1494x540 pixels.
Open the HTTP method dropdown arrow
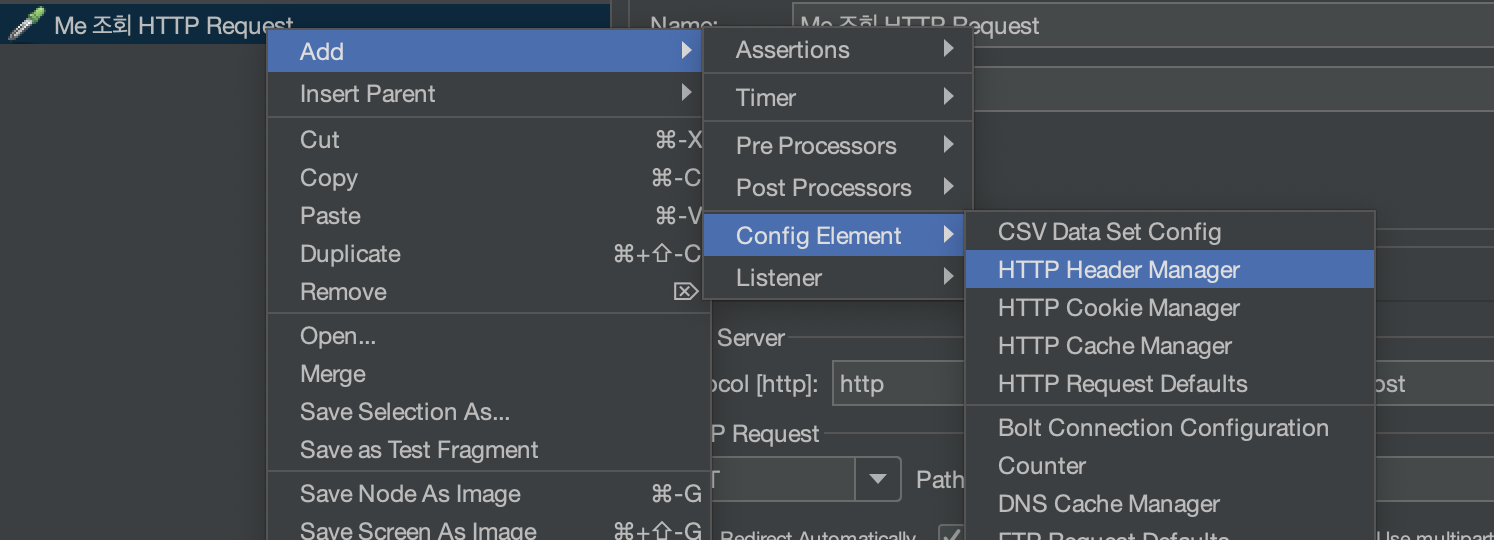pyautogui.click(x=877, y=479)
